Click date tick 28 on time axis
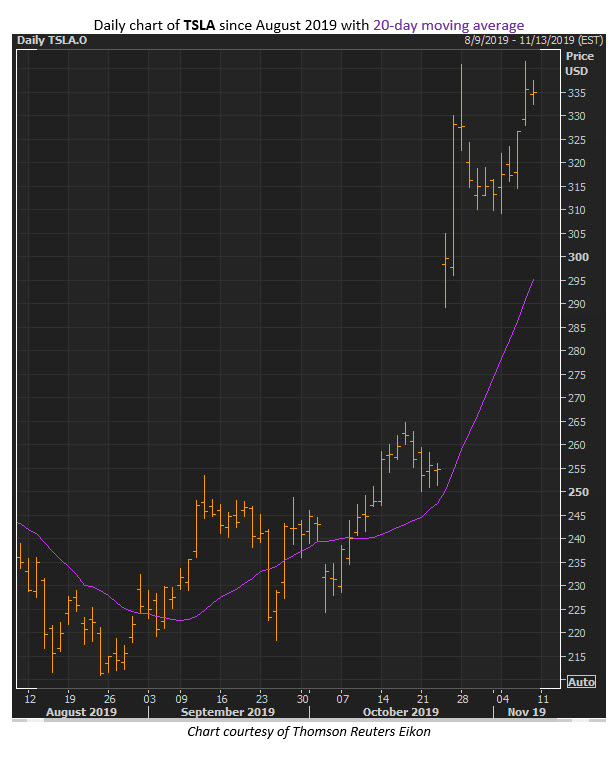 [x=462, y=699]
